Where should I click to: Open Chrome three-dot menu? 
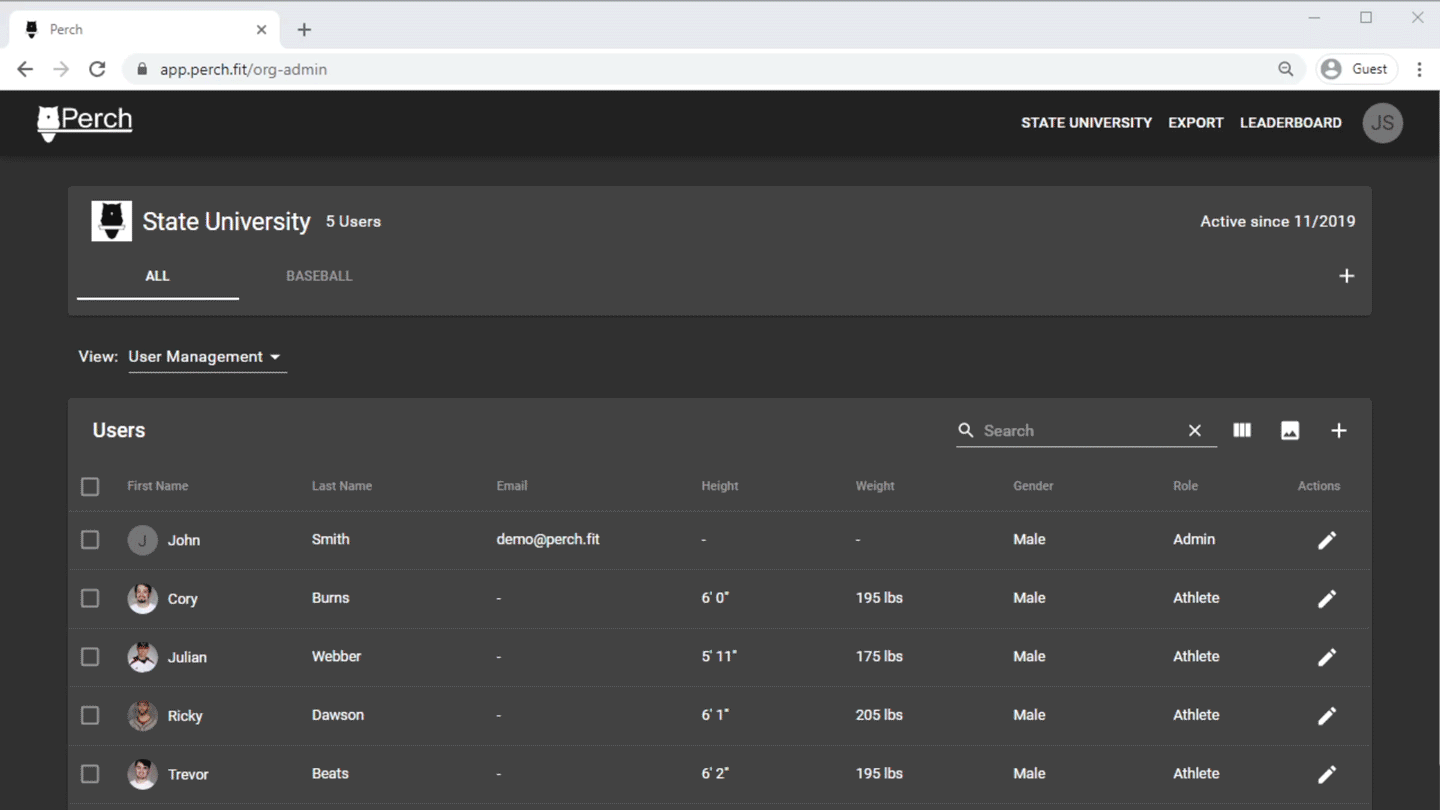(1419, 69)
